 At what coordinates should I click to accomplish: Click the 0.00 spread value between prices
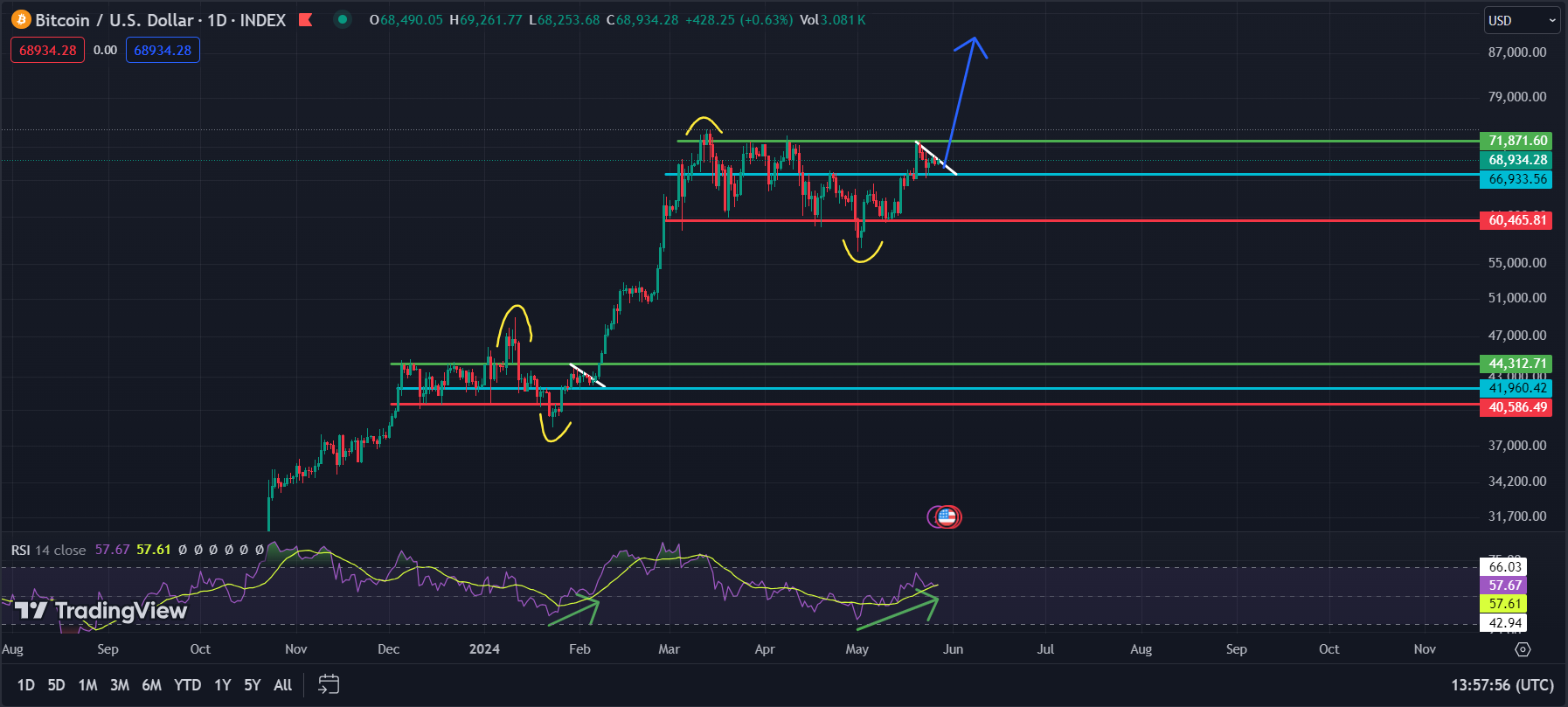coord(105,50)
